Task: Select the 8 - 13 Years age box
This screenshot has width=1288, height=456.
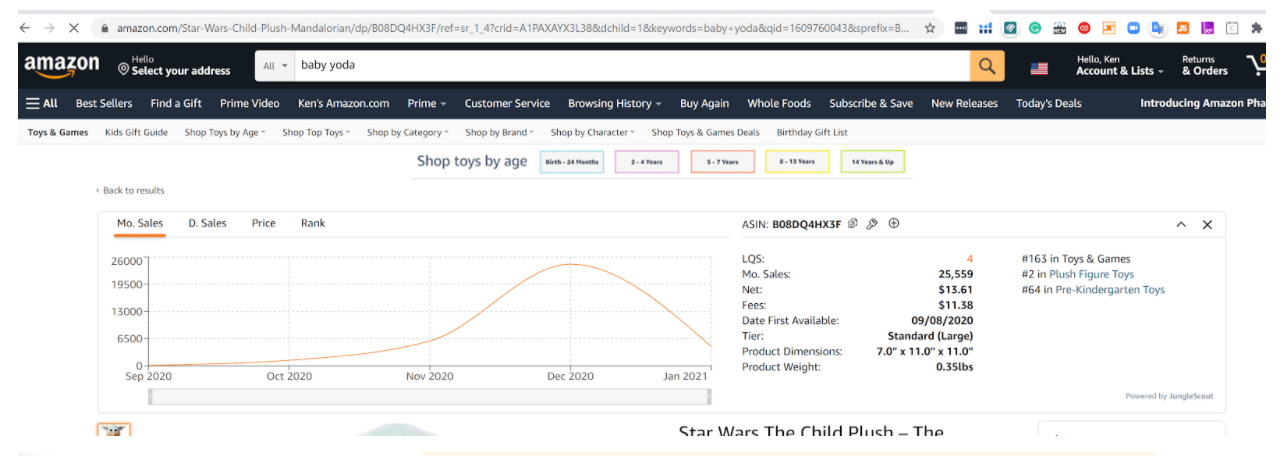Action: click(797, 161)
